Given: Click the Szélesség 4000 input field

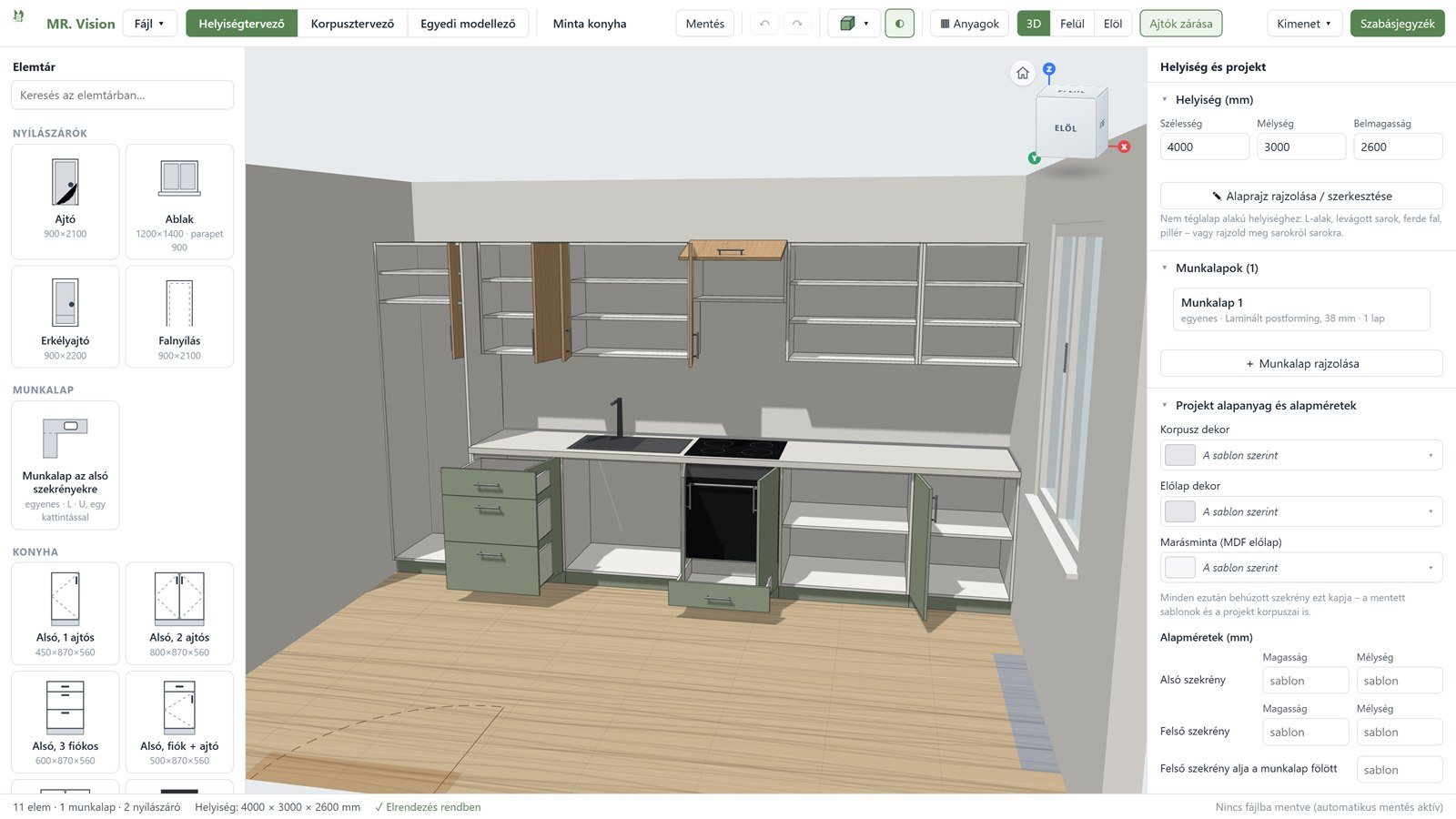Looking at the screenshot, I should coord(1204,147).
